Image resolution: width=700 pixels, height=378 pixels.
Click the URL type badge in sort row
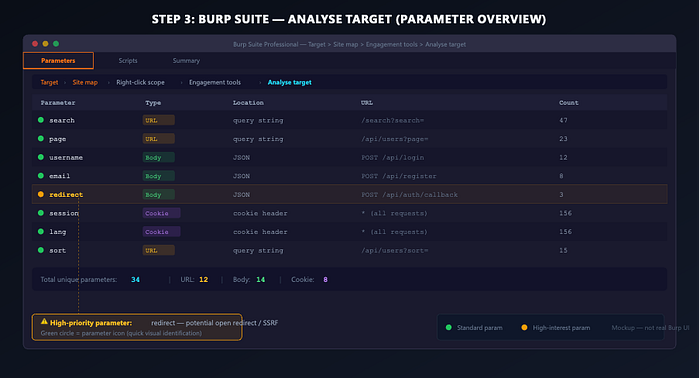click(158, 250)
